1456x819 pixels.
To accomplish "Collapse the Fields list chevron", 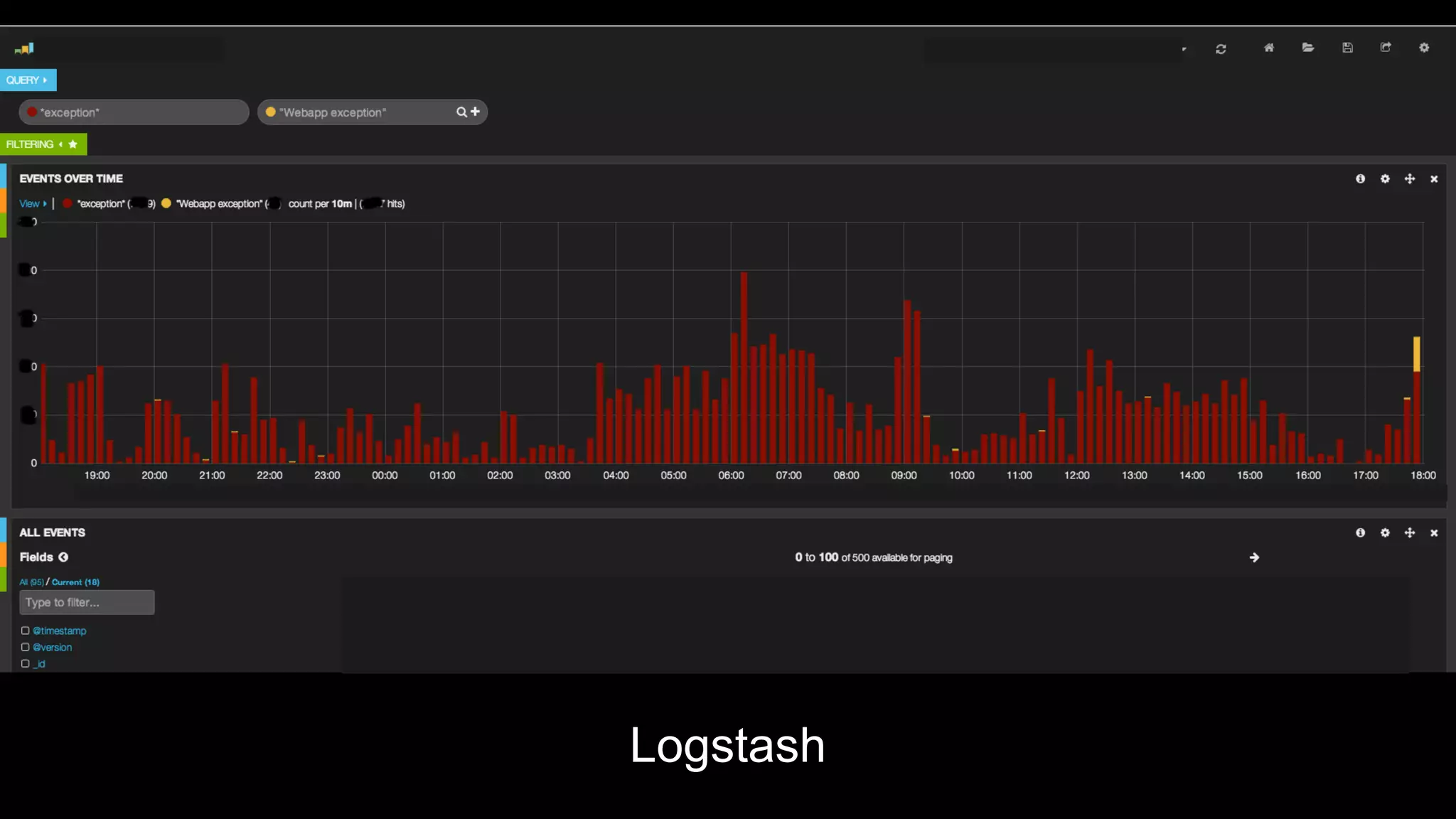I will pos(63,557).
